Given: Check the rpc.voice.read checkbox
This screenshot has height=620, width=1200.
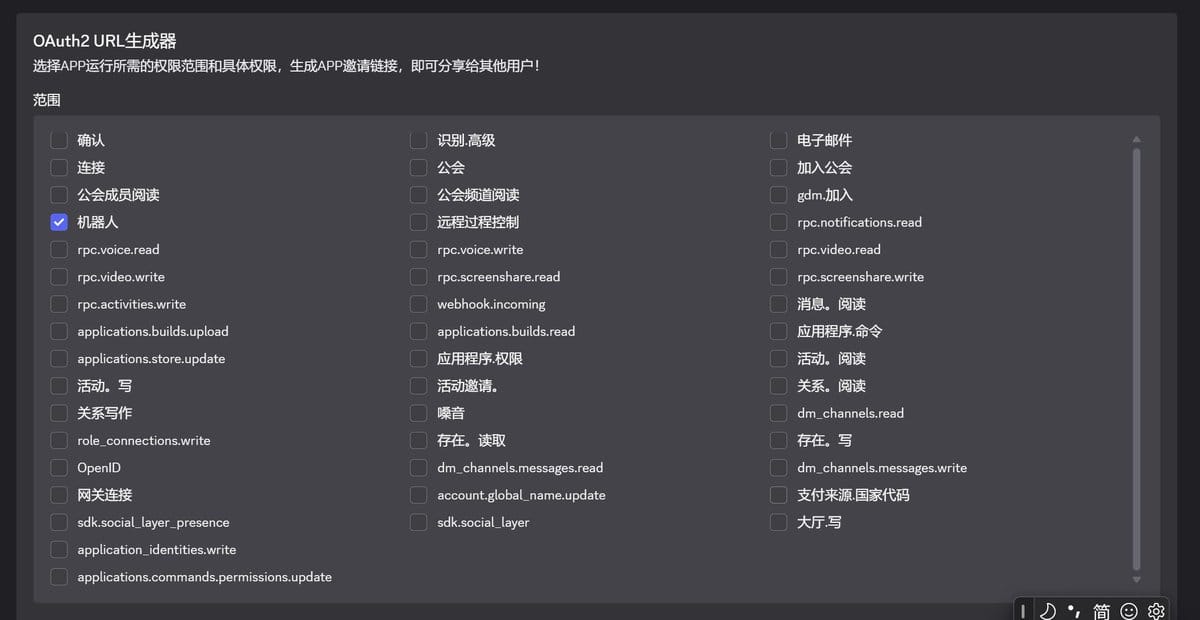Looking at the screenshot, I should coord(59,249).
